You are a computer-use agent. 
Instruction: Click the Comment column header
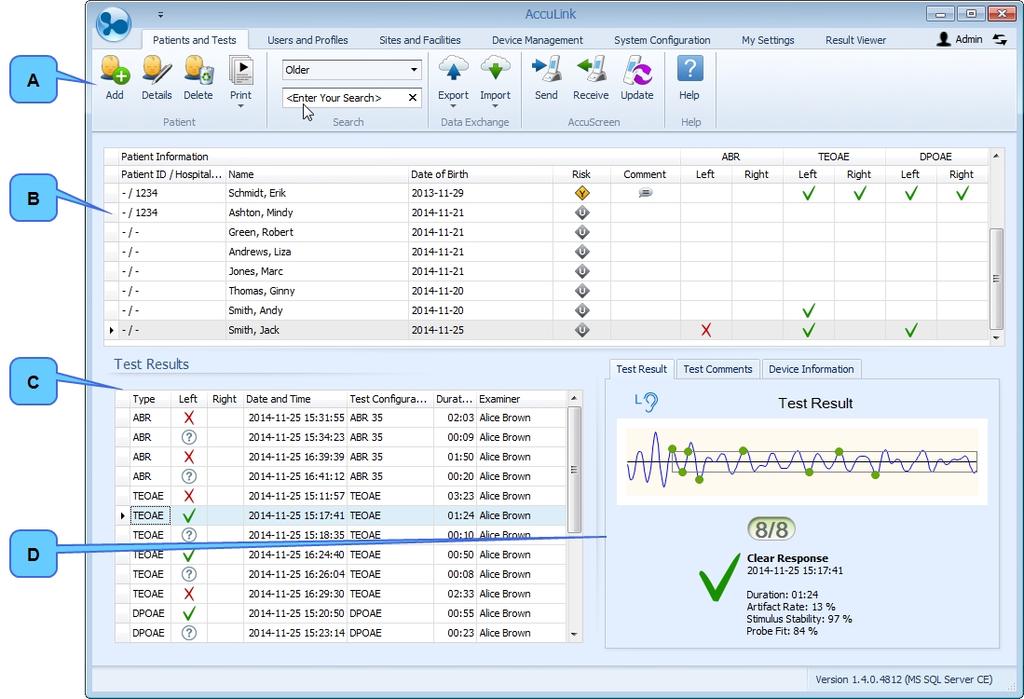point(645,174)
